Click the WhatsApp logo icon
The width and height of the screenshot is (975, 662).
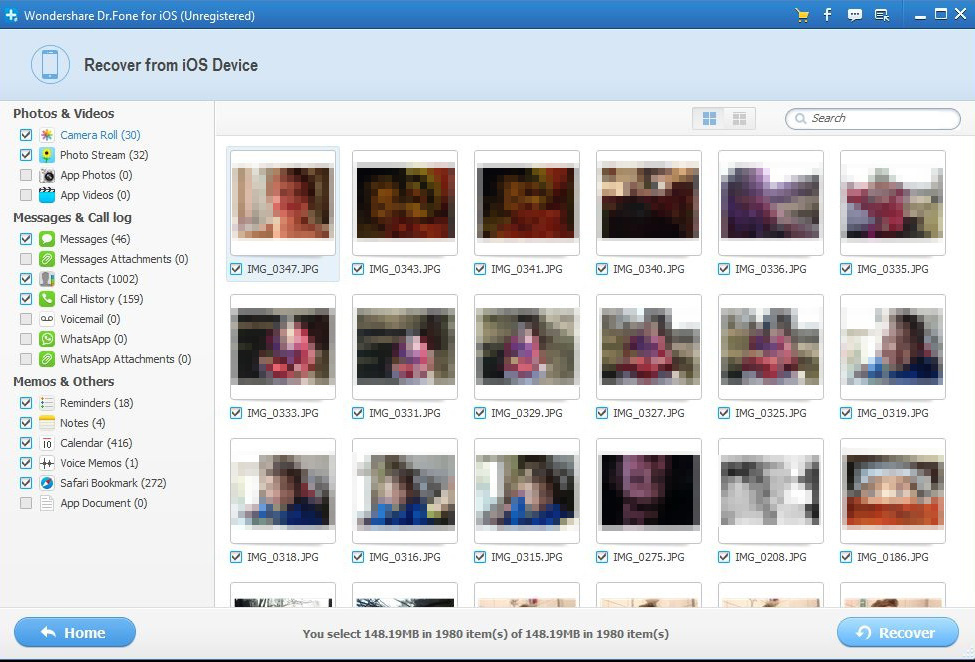[x=47, y=339]
